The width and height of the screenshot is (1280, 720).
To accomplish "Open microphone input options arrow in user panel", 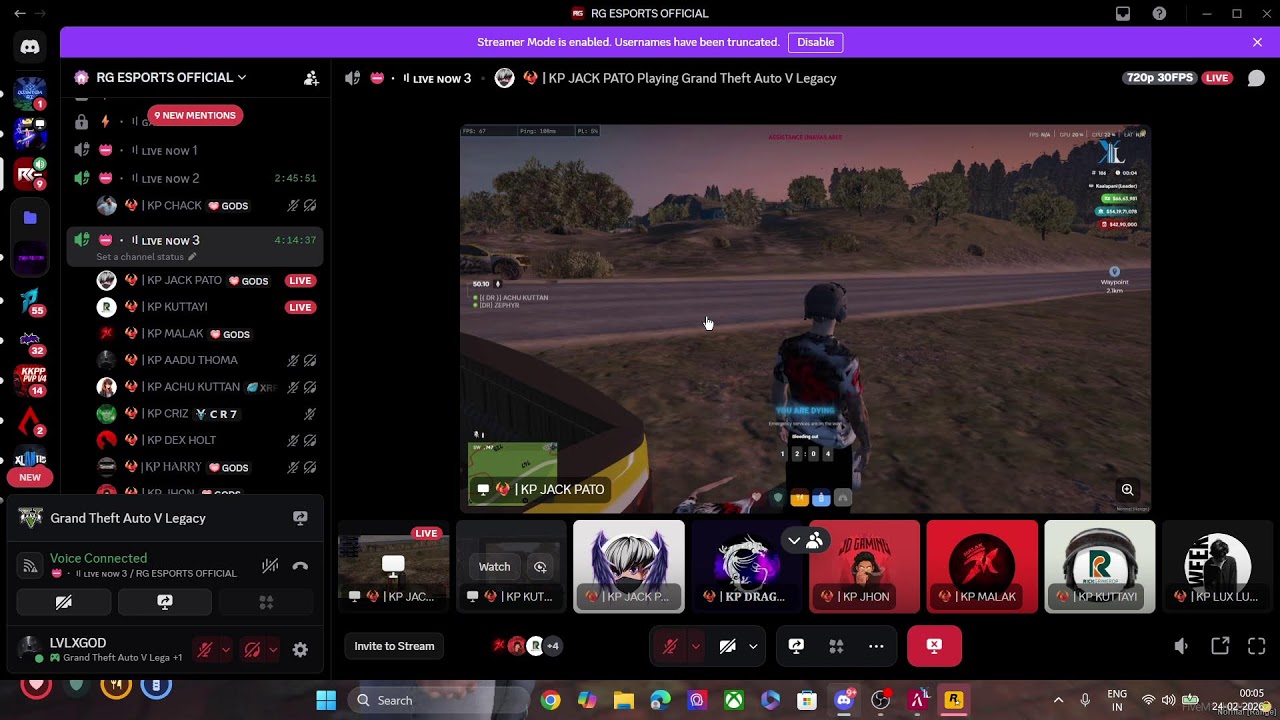I will point(225,650).
